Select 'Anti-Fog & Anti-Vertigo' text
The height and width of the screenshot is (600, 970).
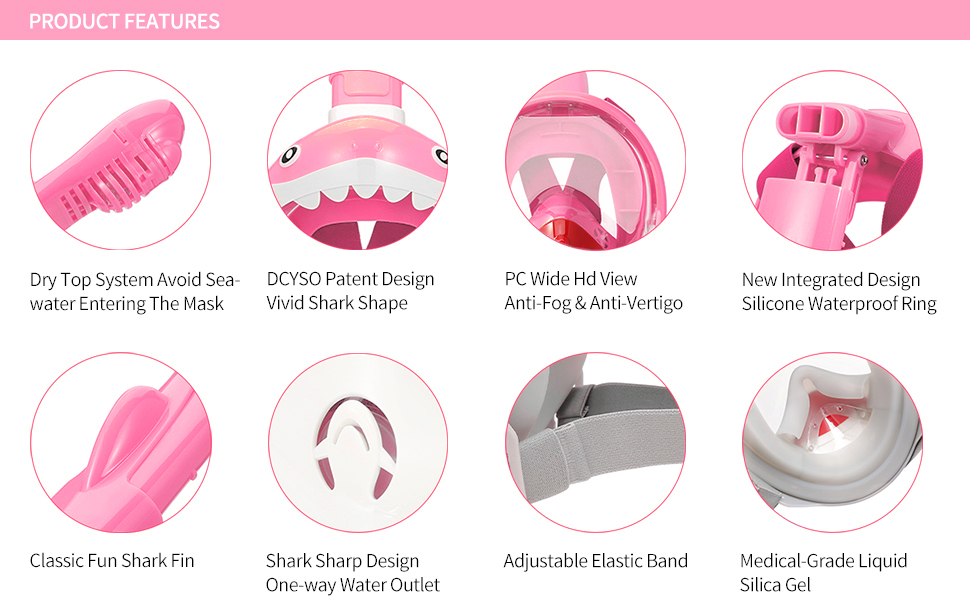tap(593, 303)
